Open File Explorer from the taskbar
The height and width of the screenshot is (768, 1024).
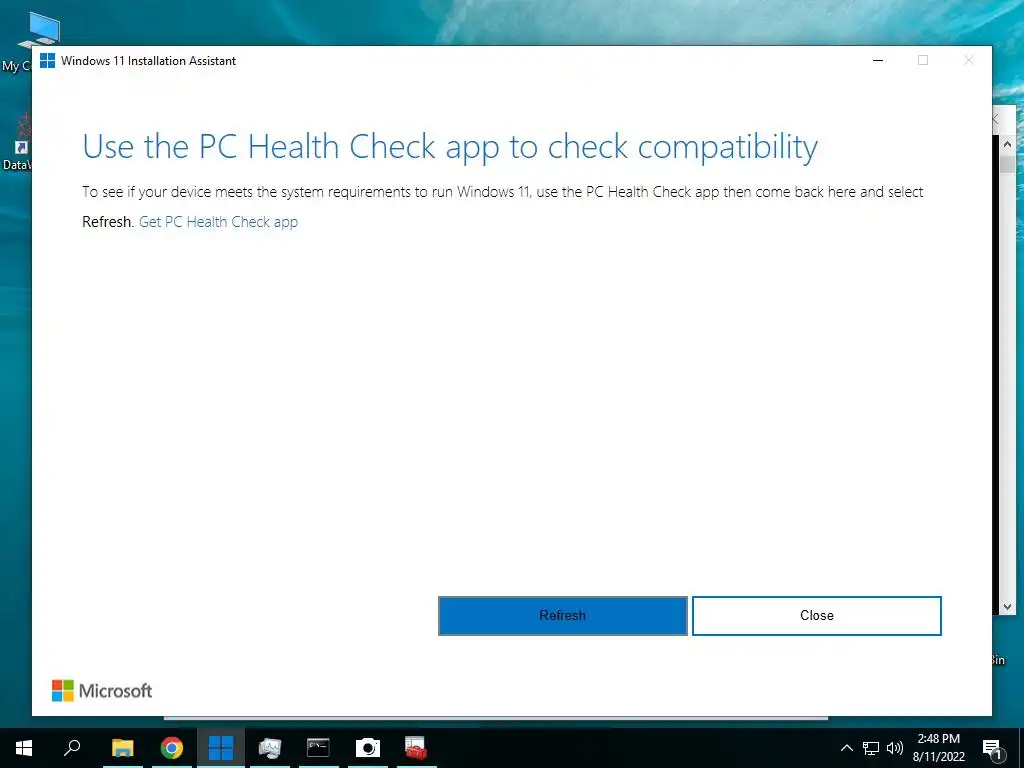(x=122, y=748)
